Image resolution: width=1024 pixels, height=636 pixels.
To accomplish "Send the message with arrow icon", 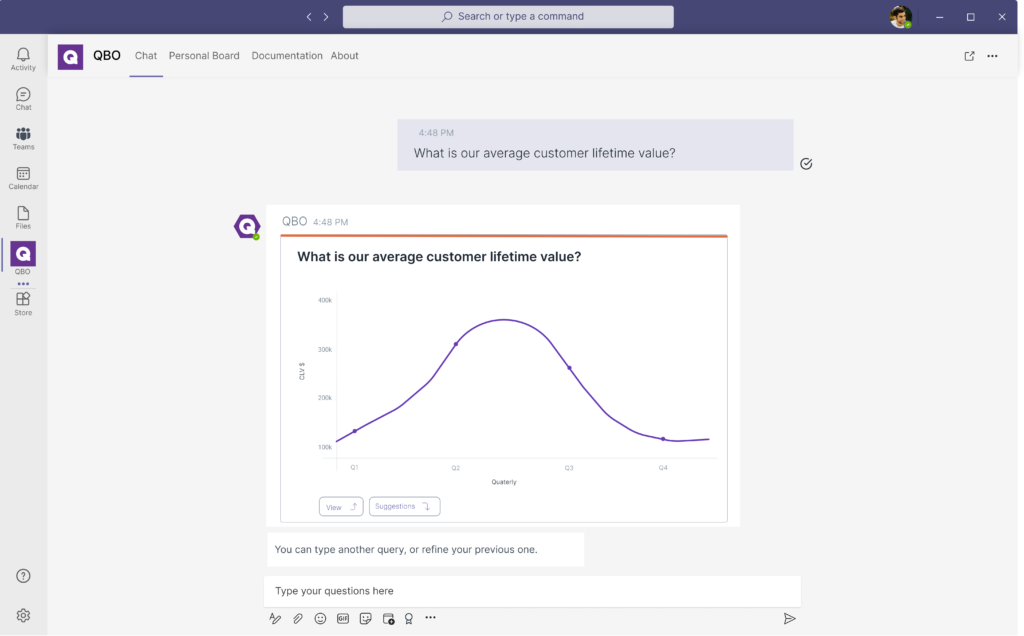I will (x=789, y=619).
